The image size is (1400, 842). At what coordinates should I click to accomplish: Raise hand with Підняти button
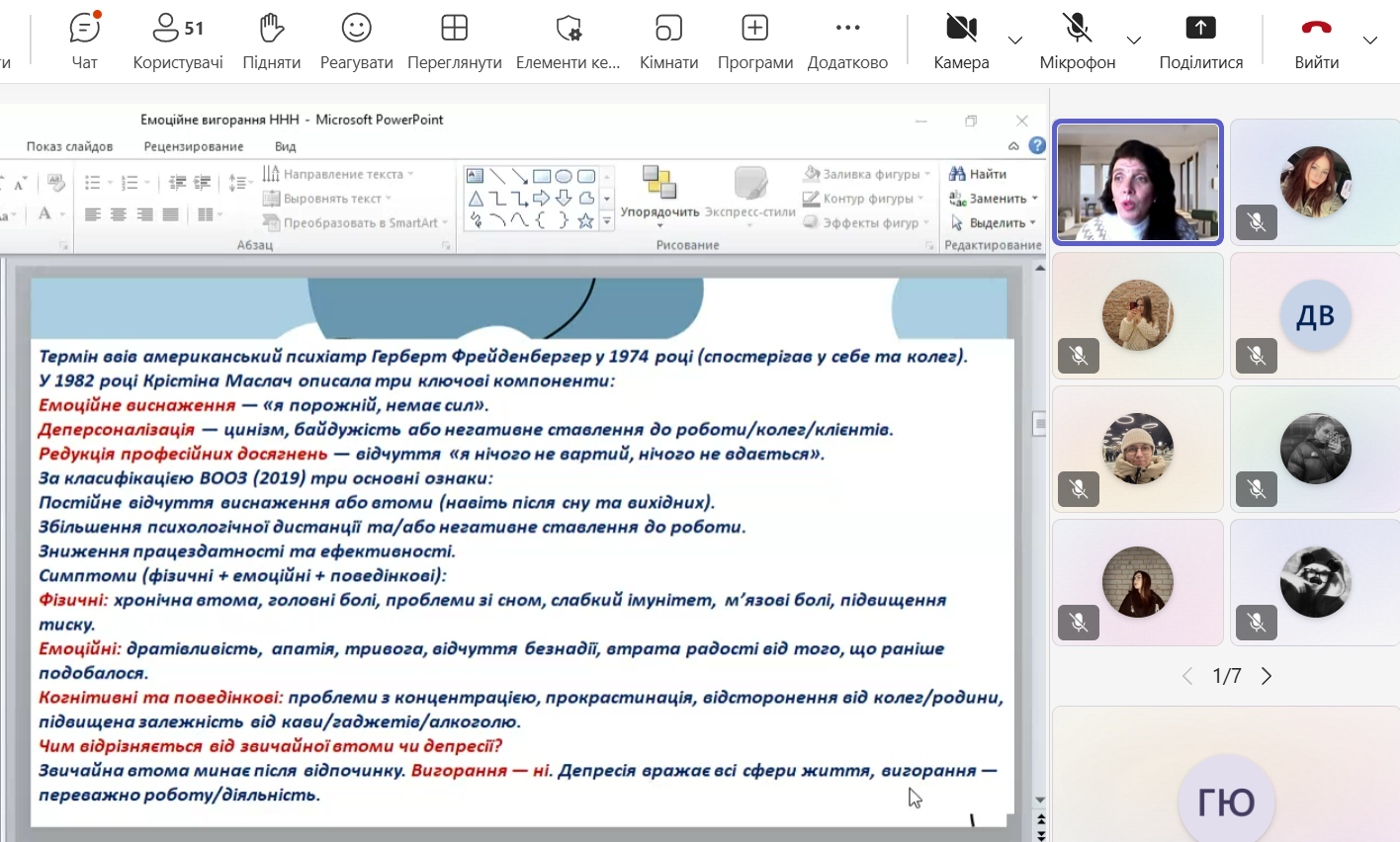(271, 41)
